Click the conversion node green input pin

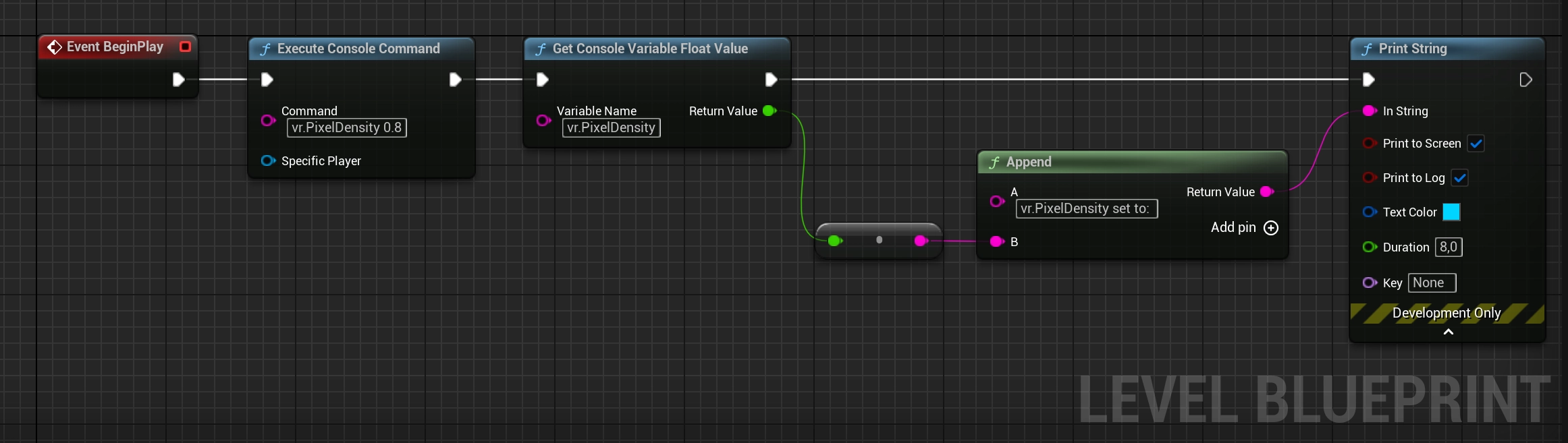click(x=835, y=241)
